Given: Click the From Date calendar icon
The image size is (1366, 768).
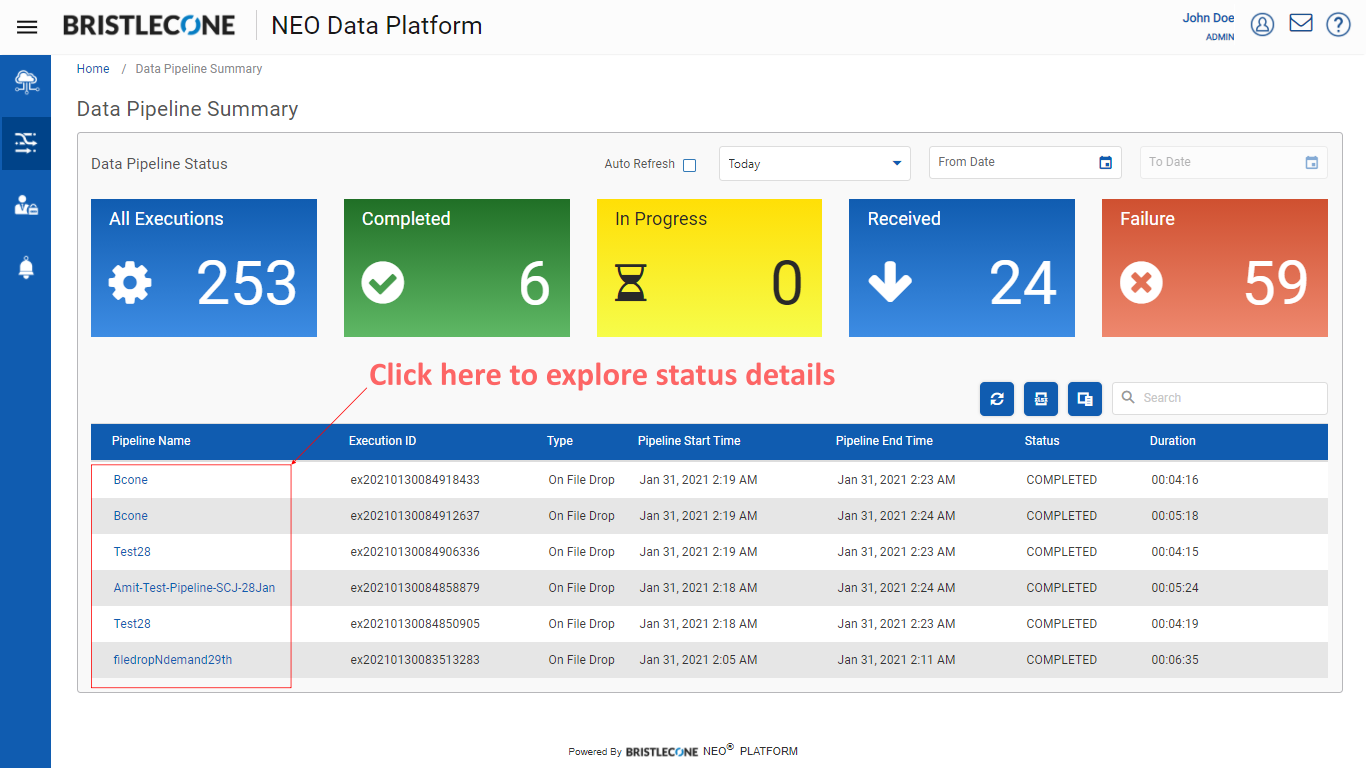Looking at the screenshot, I should click(x=1105, y=163).
